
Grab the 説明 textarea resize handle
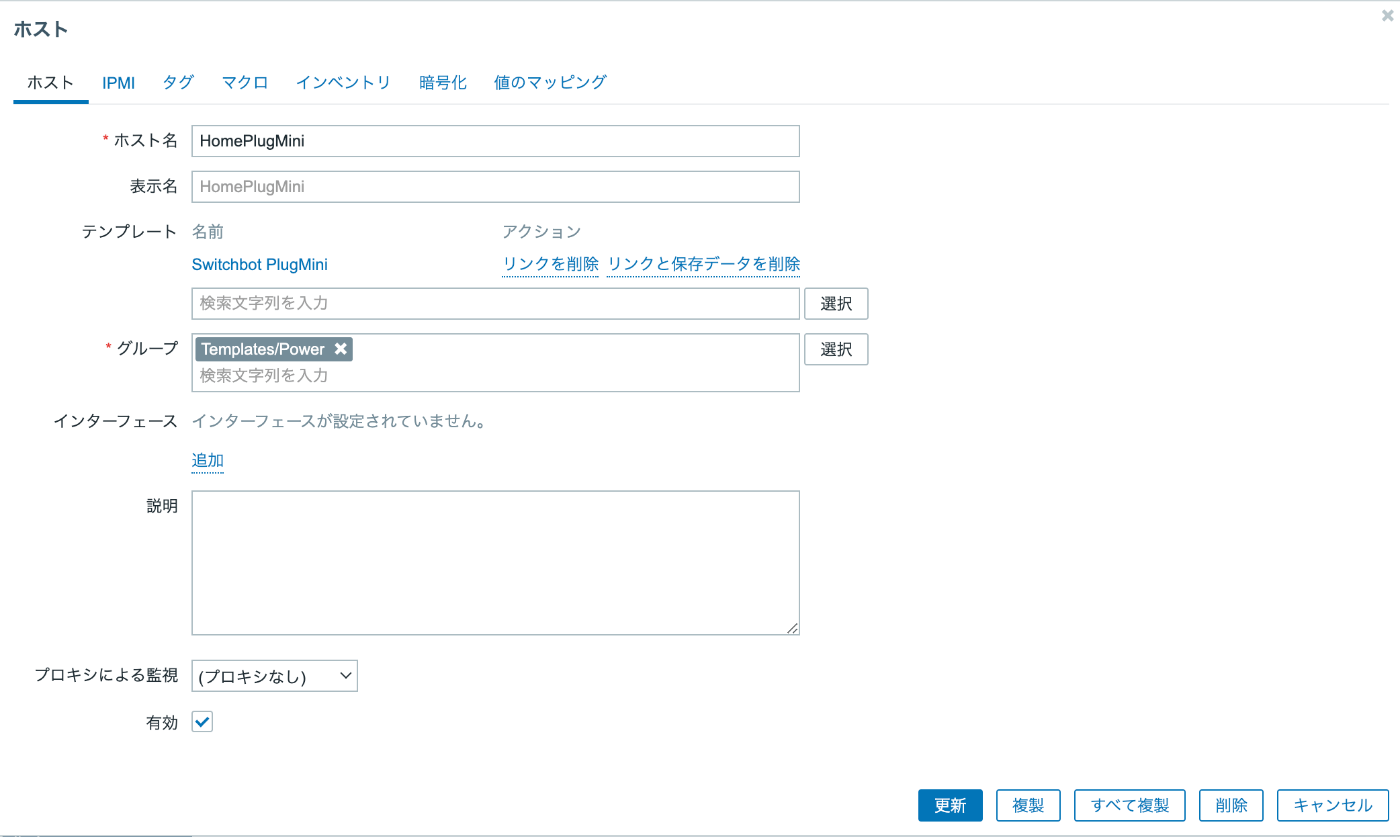click(x=792, y=628)
